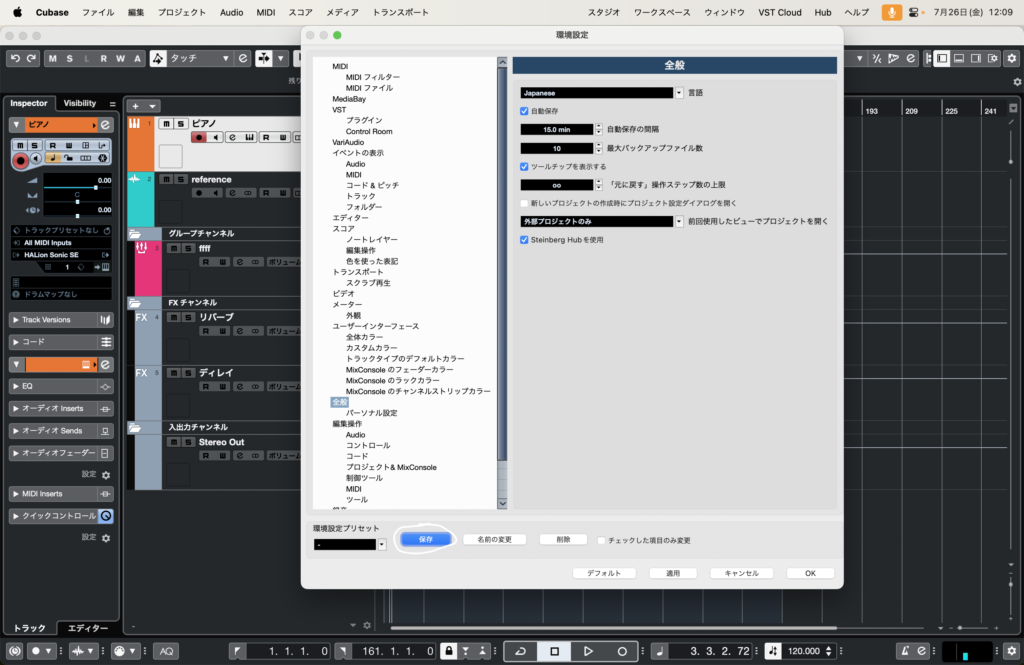Click the 保存 preset button
This screenshot has width=1024, height=665.
[x=425, y=539]
